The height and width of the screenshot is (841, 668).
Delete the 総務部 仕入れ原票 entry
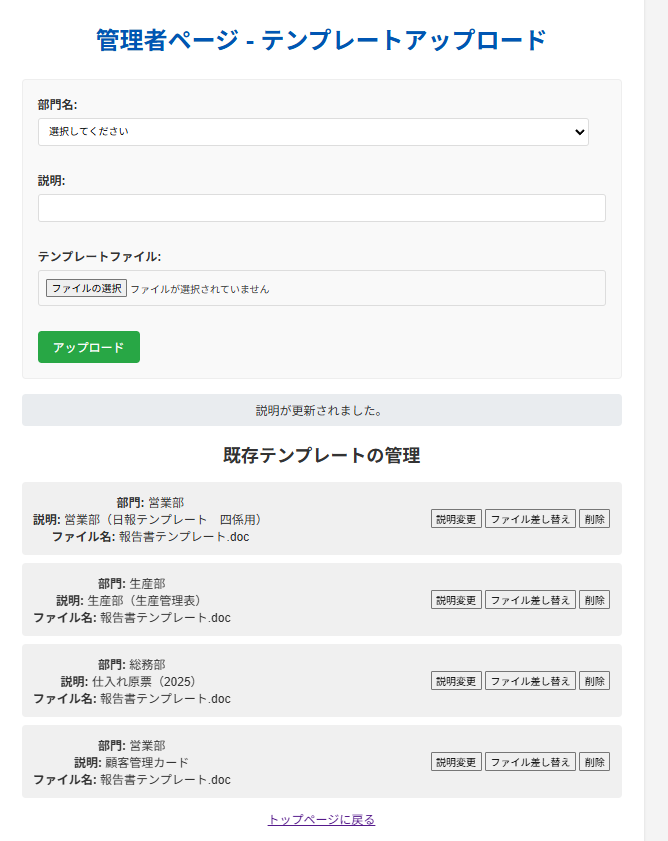[594, 681]
